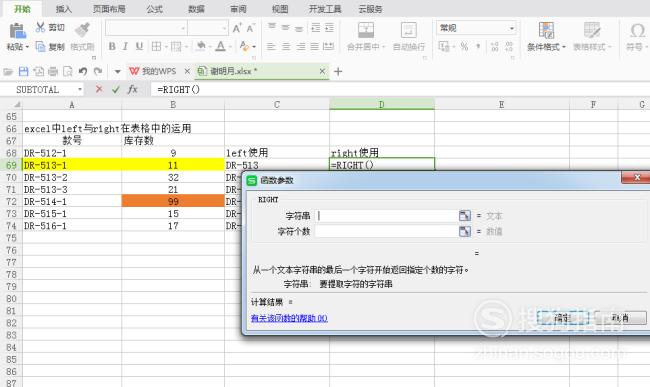650x387 pixels.
Task: Click the fx insert function icon
Action: pos(132,89)
